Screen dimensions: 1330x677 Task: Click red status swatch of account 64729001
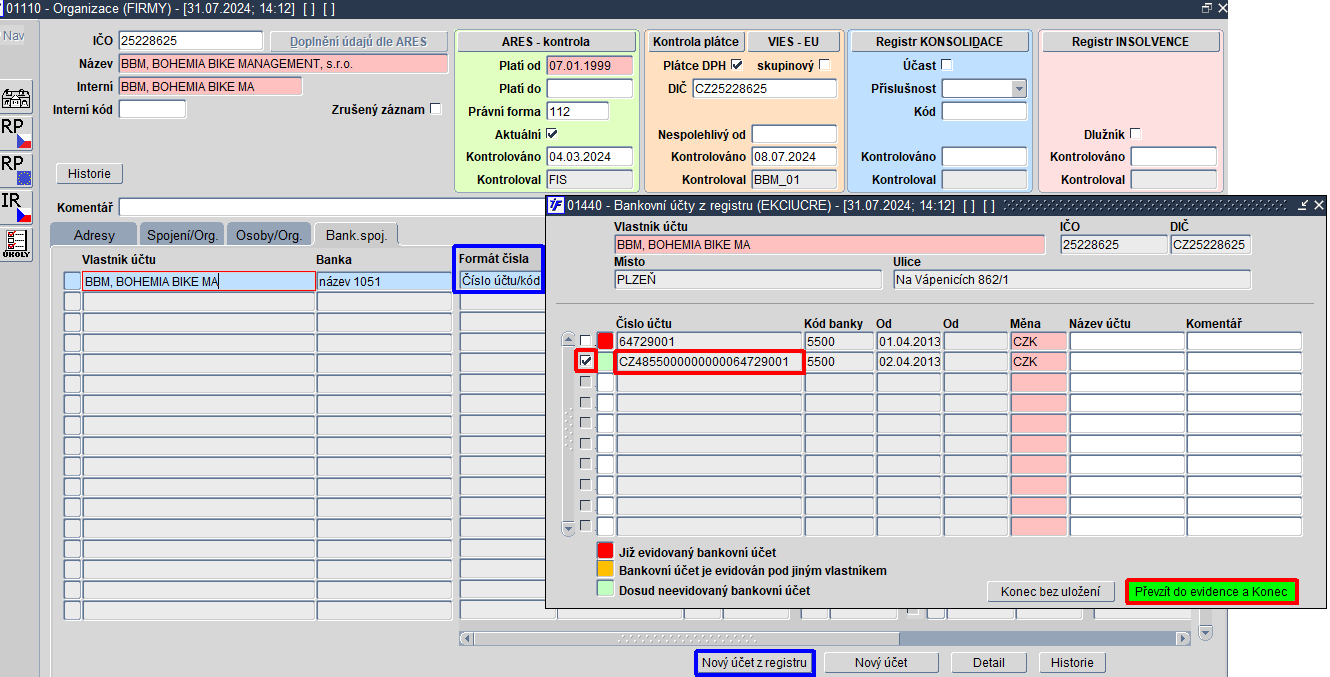pyautogui.click(x=605, y=341)
